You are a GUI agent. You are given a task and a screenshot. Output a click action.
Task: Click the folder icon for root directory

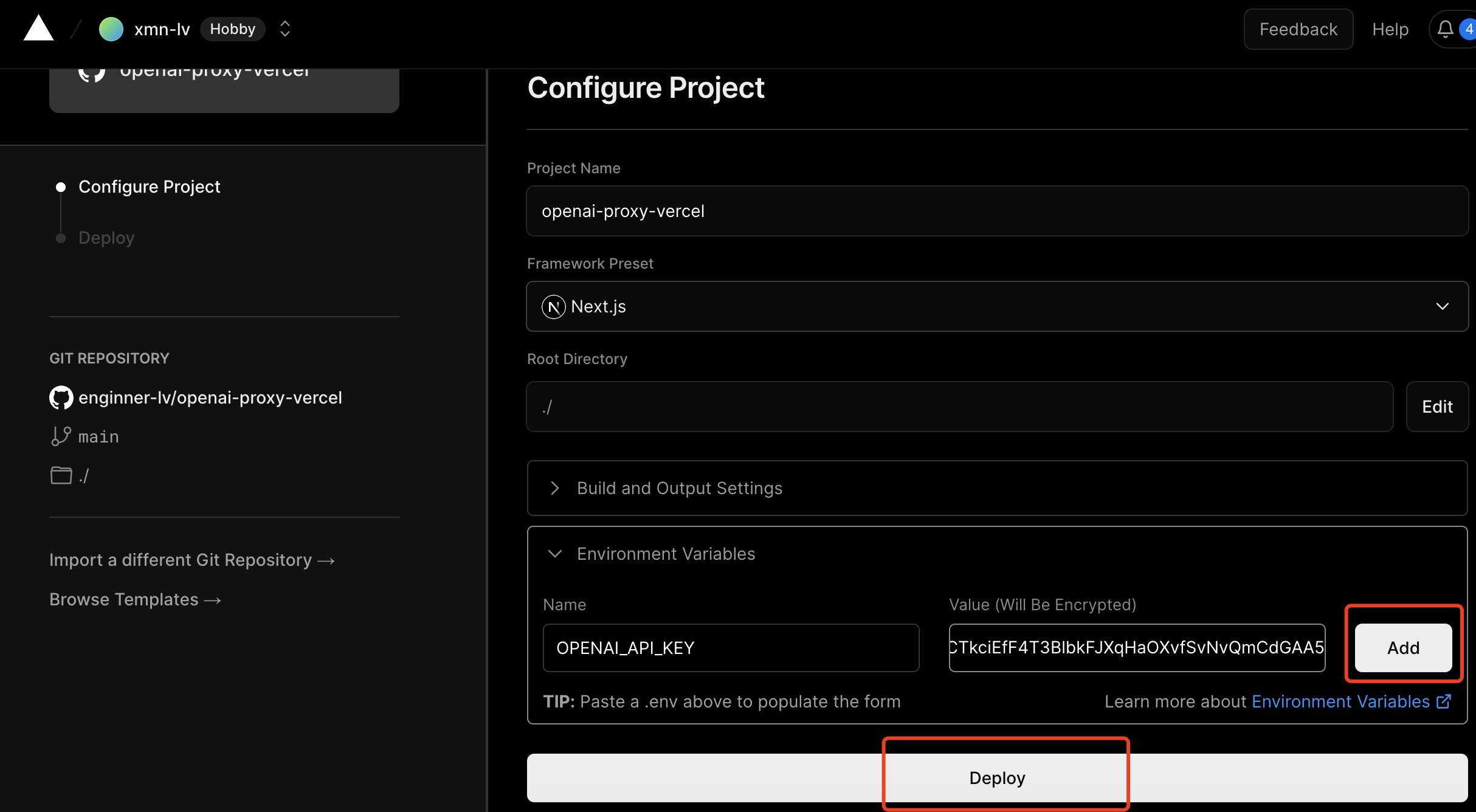click(x=61, y=475)
